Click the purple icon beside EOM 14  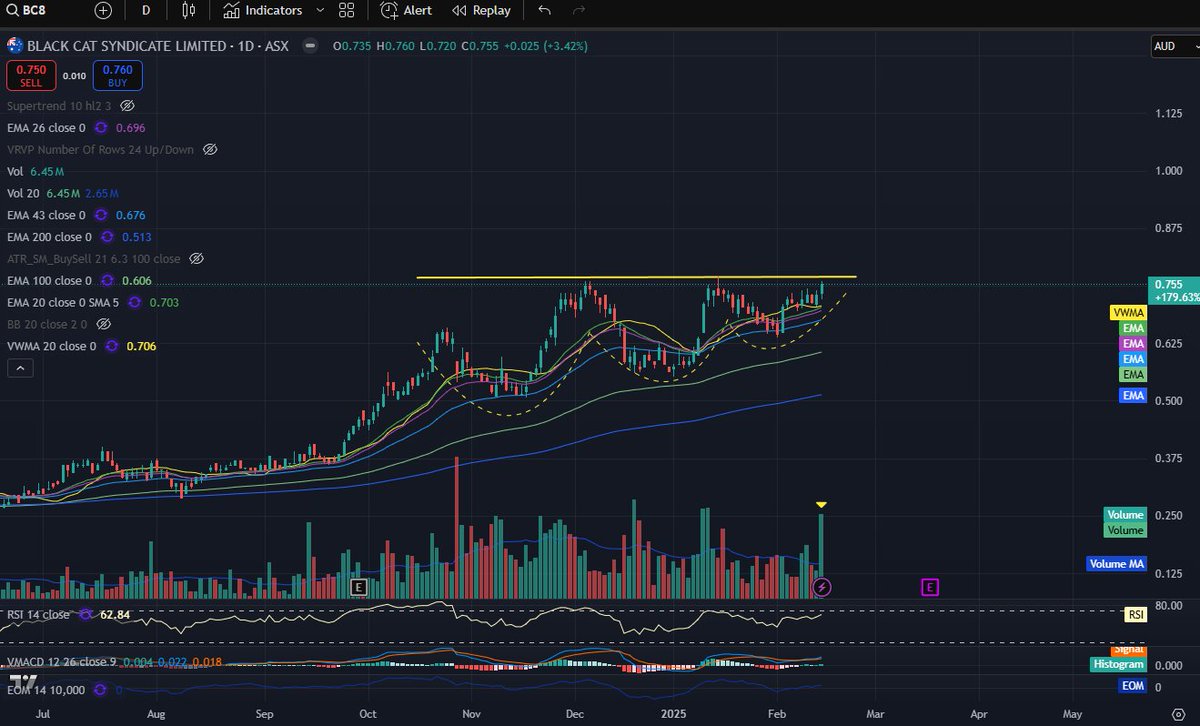click(x=102, y=690)
